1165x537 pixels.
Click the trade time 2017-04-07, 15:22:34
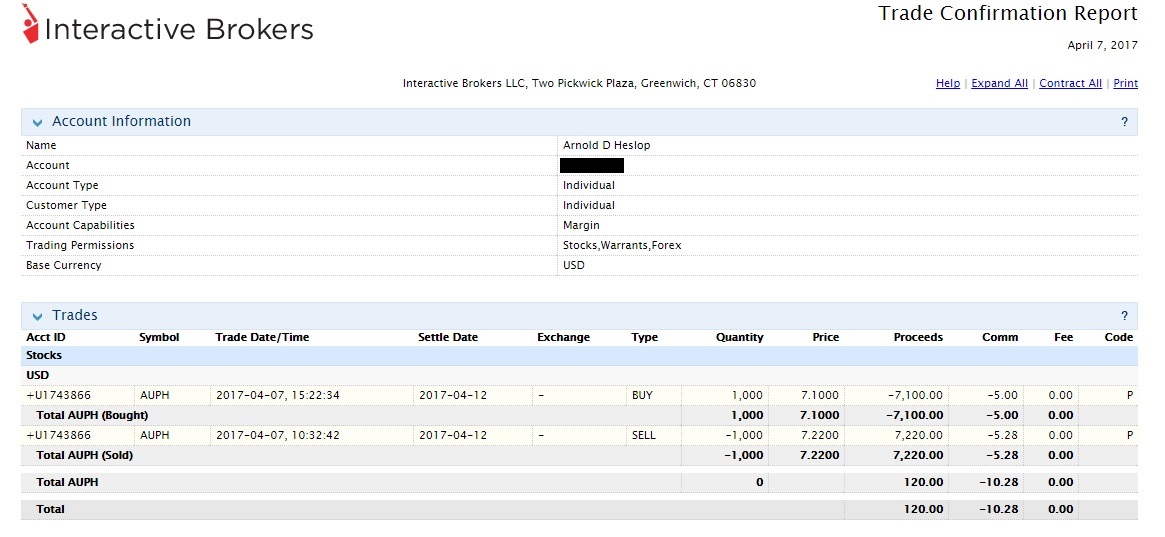tap(277, 395)
